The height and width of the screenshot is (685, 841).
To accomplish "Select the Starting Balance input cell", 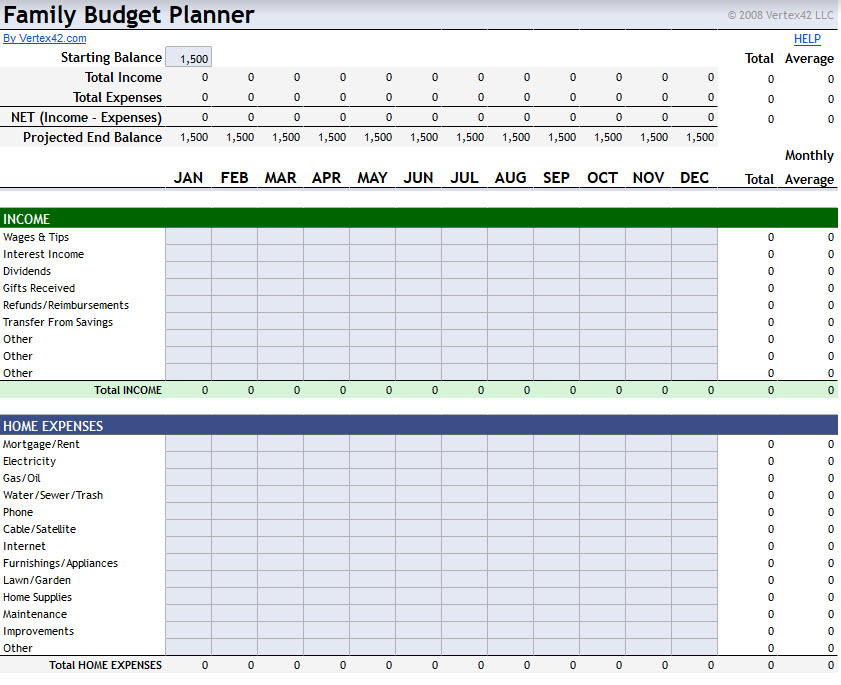I will [x=188, y=58].
